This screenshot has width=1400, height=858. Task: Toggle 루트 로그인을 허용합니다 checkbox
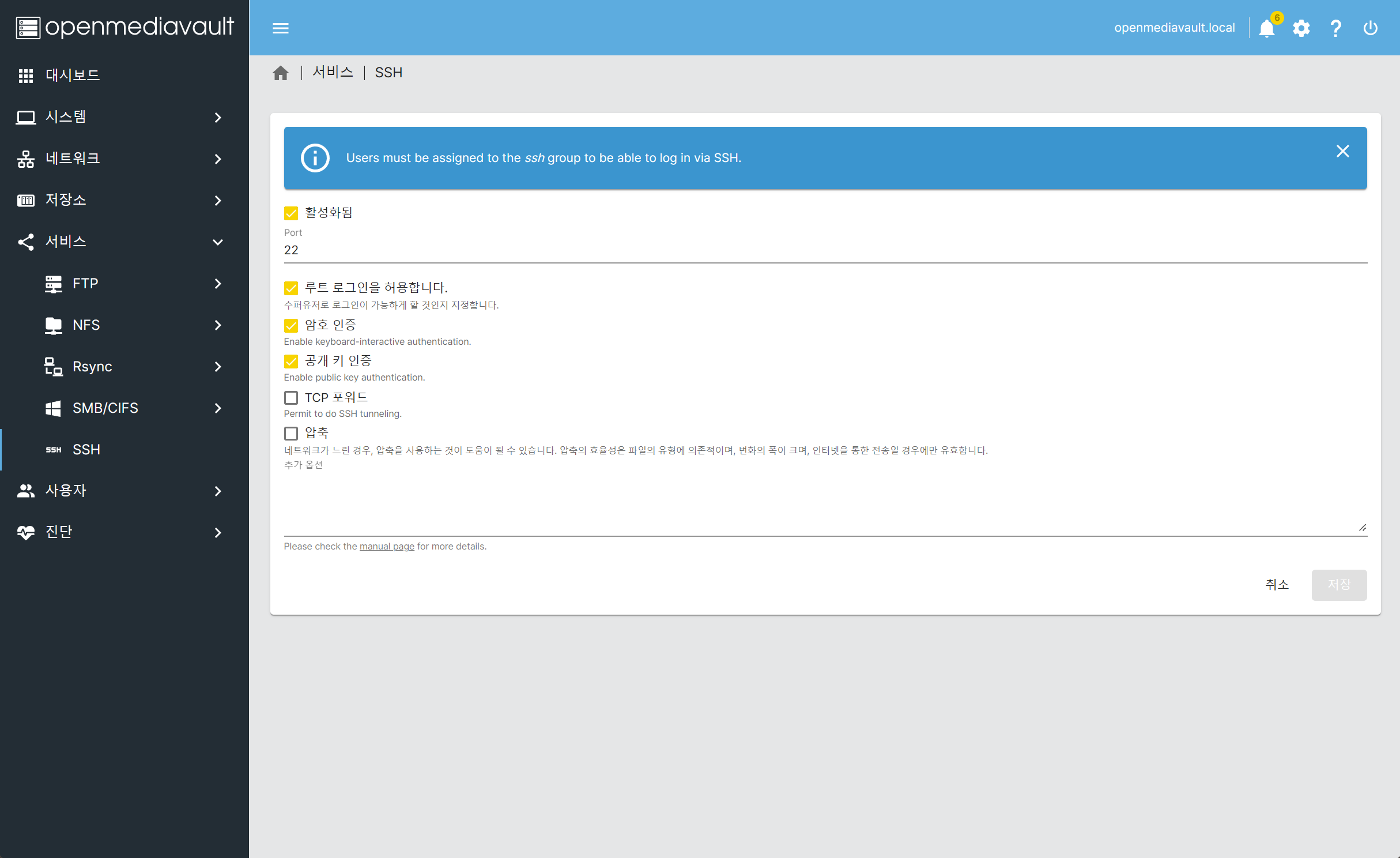coord(291,288)
